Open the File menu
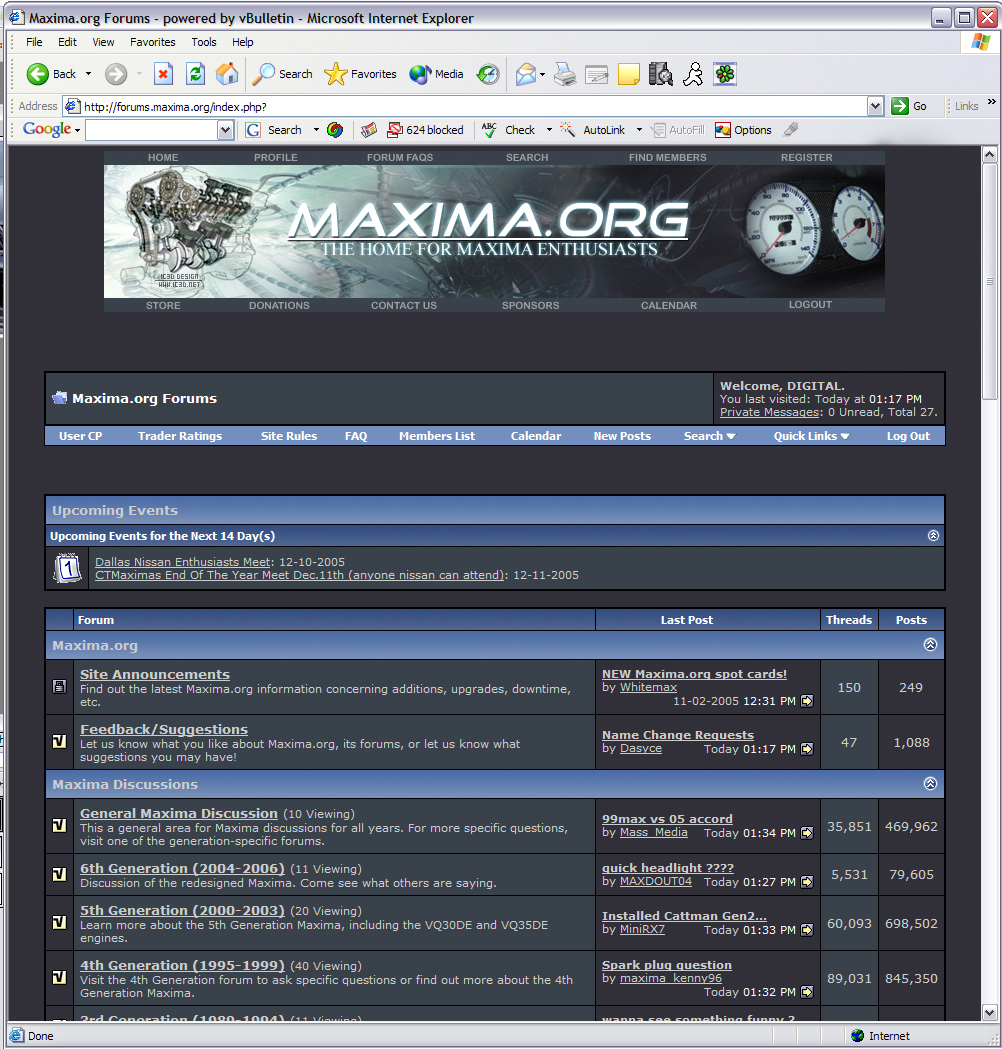This screenshot has height=1049, width=1002. (34, 42)
